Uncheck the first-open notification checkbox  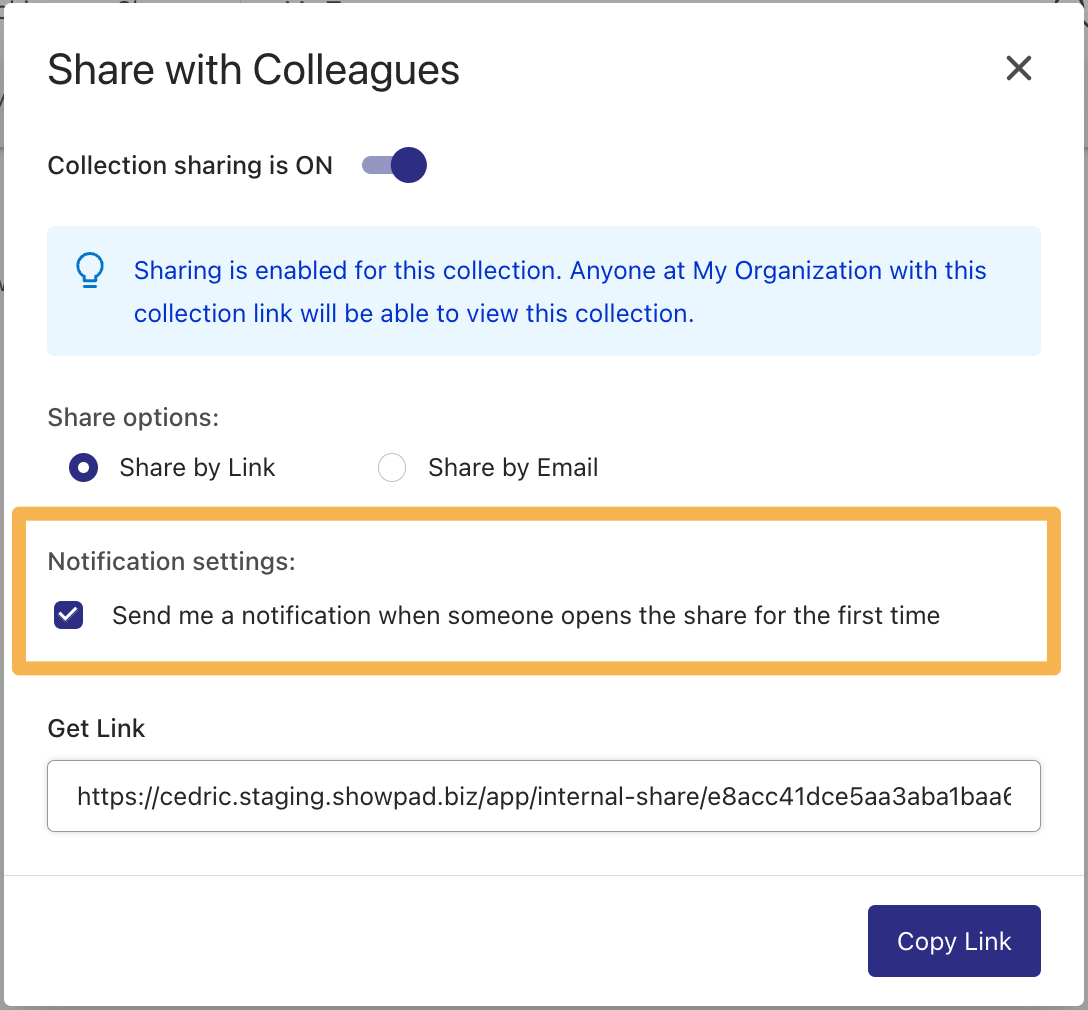point(69,615)
